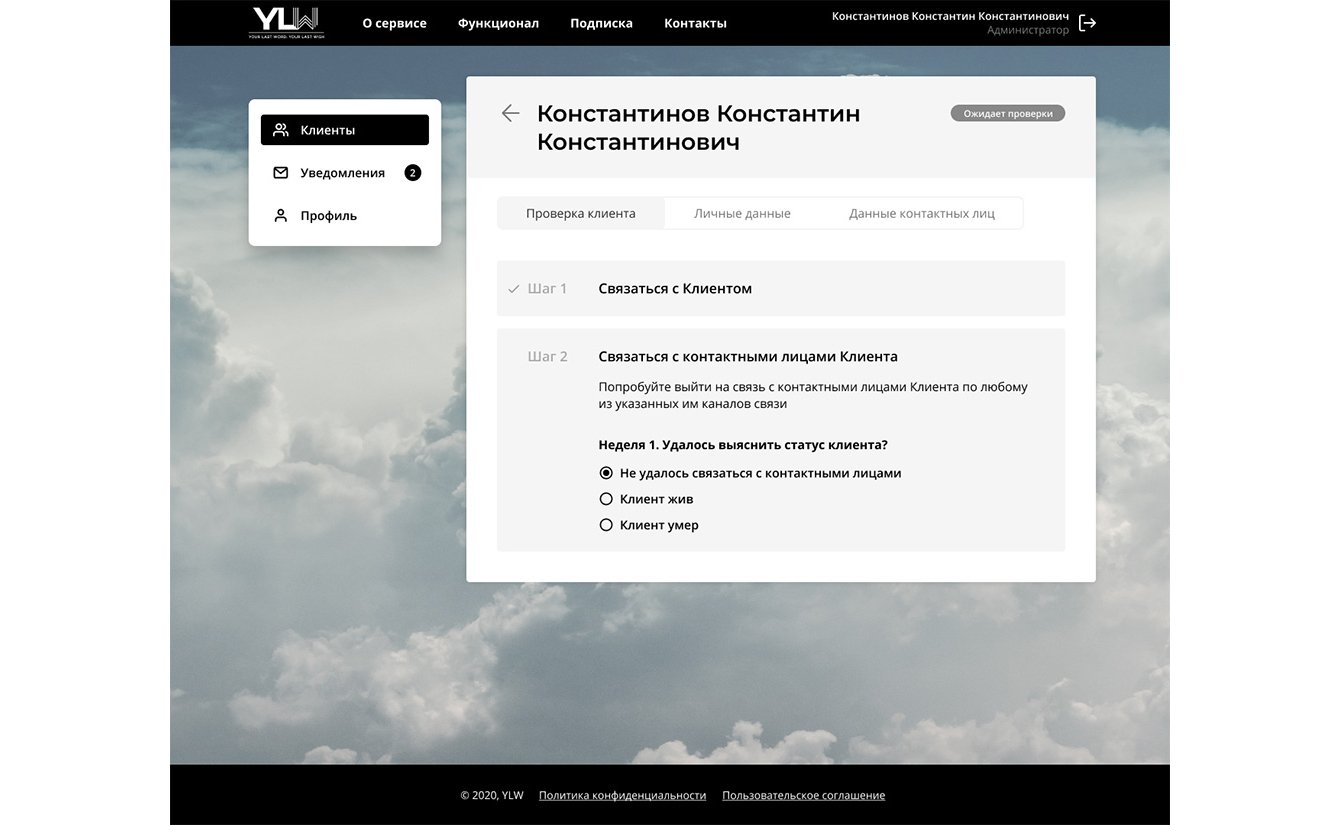This screenshot has width=1340, height=825.
Task: Open the 'Клиенты' sidebar section
Action: coord(345,130)
